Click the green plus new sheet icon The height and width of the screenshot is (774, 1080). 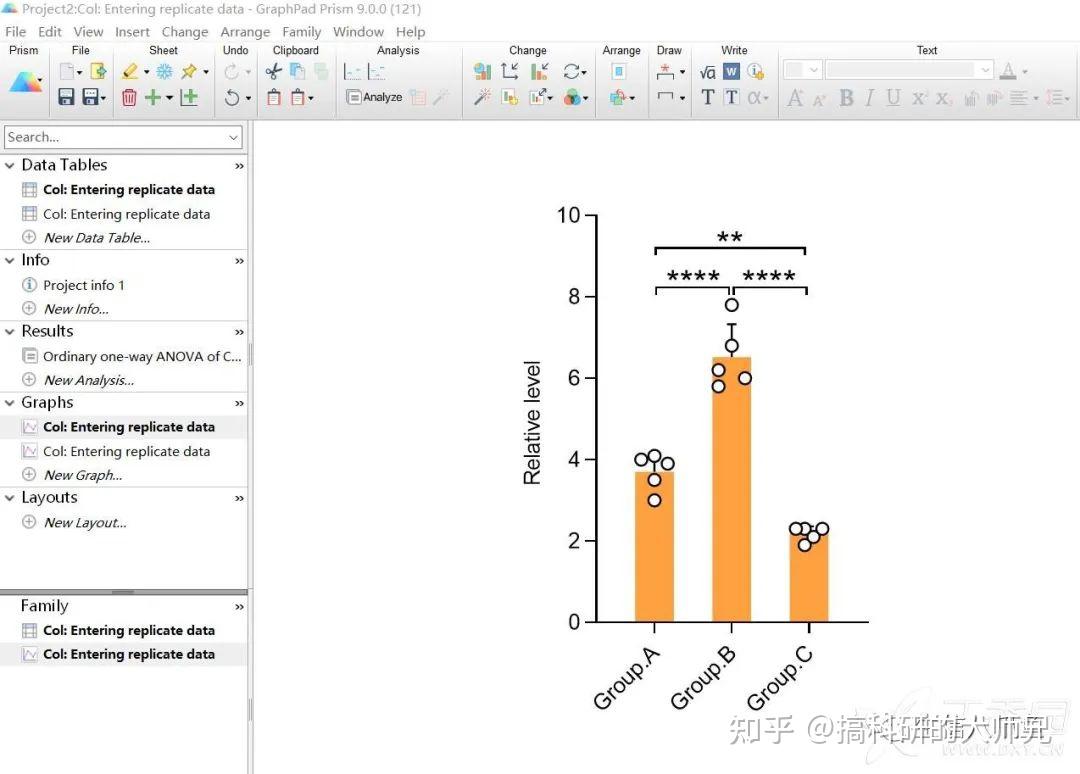[152, 97]
